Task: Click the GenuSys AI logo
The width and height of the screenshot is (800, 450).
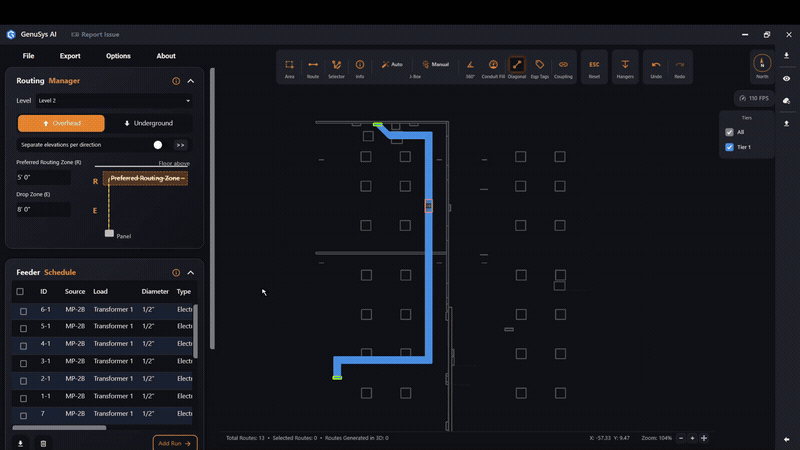Action: coord(11,35)
